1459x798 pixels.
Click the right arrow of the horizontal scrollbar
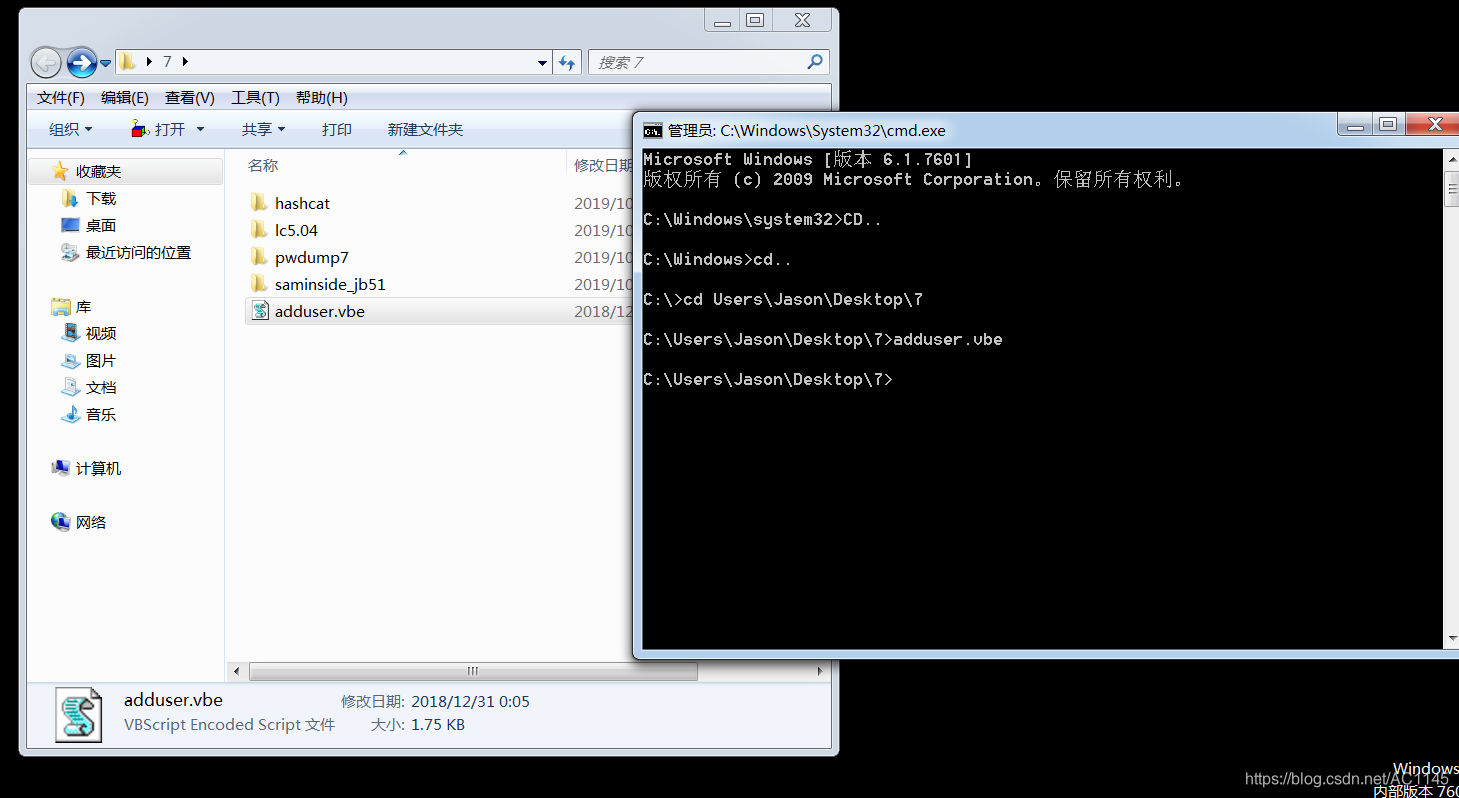tap(821, 672)
